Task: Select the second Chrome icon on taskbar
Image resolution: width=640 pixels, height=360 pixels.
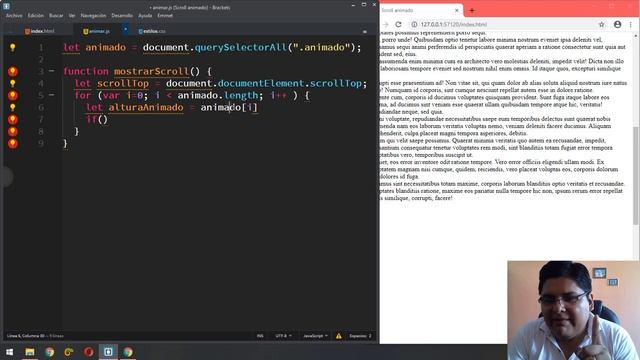Action: pyautogui.click(x=128, y=352)
